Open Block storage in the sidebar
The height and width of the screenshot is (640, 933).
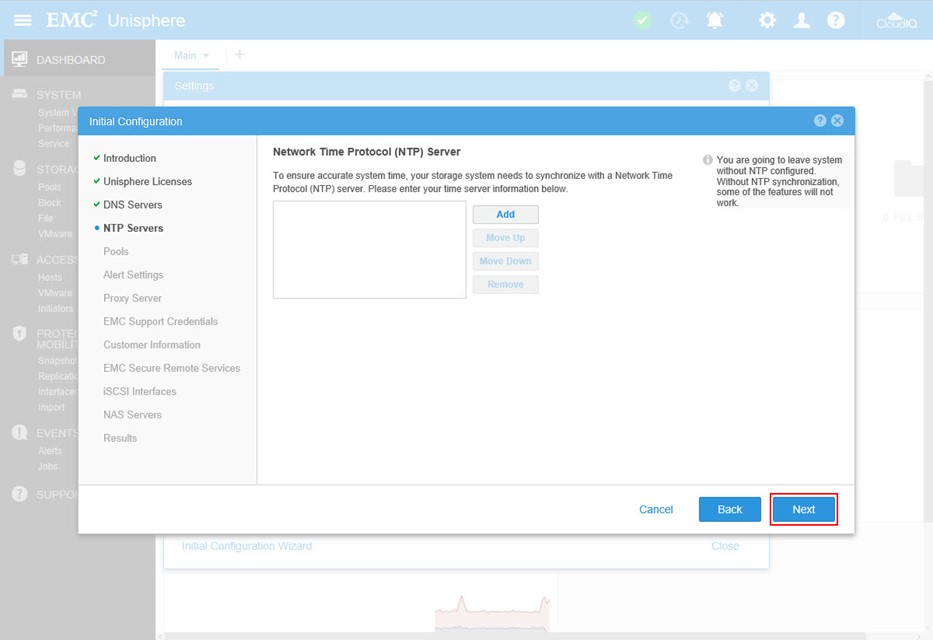49,202
